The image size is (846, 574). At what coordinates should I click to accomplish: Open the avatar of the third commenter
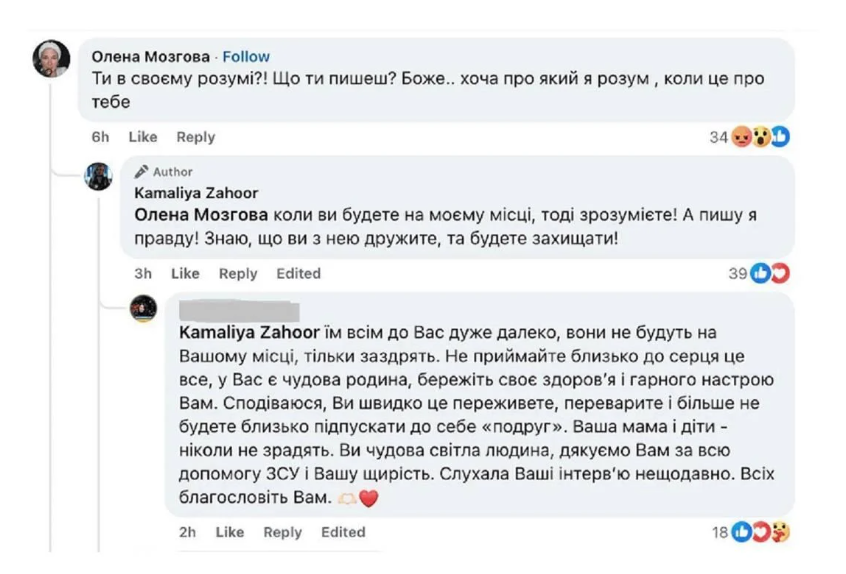pyautogui.click(x=144, y=308)
